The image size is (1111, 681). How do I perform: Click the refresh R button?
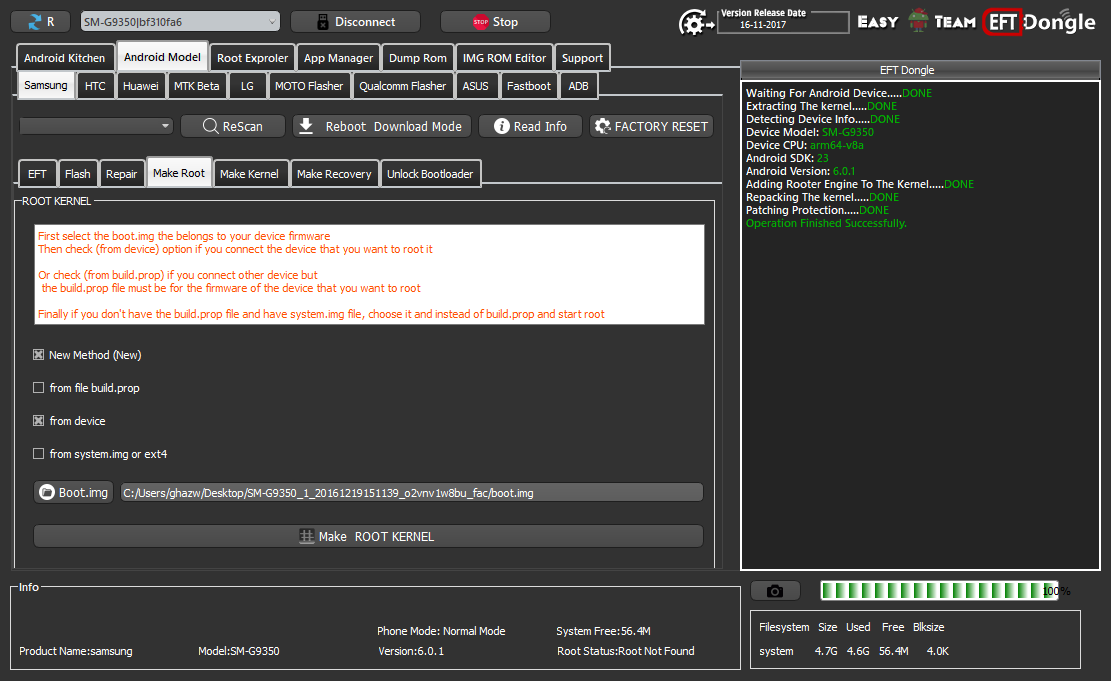point(40,22)
